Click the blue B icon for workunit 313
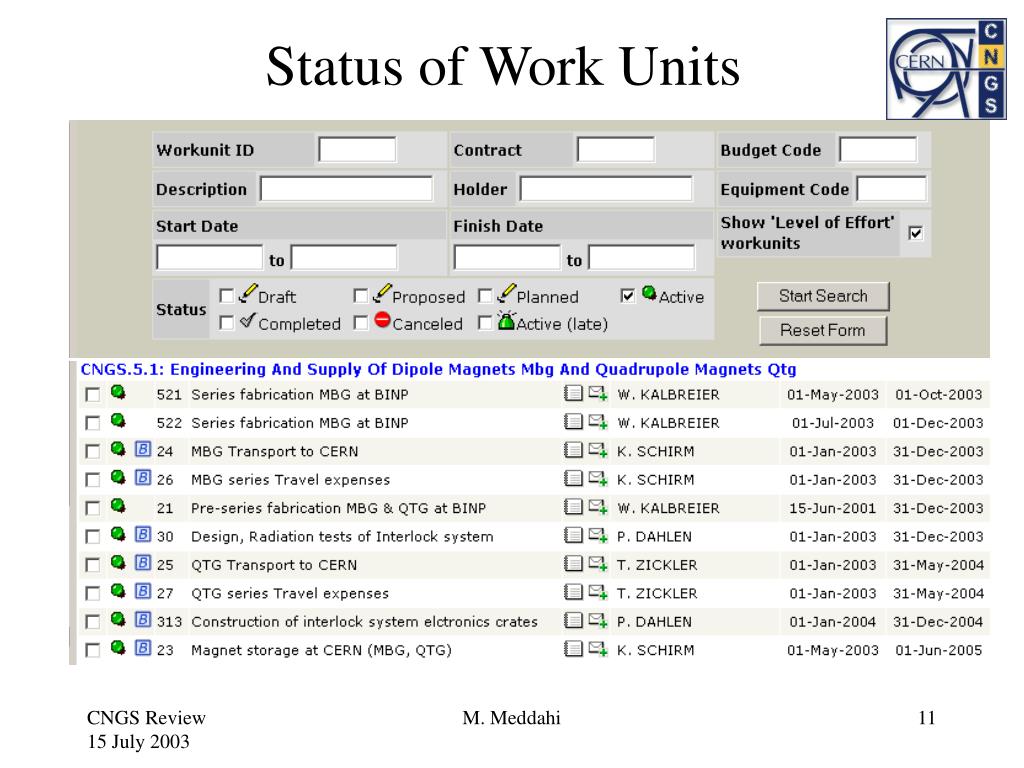This screenshot has width=1024, height=768. coord(143,619)
